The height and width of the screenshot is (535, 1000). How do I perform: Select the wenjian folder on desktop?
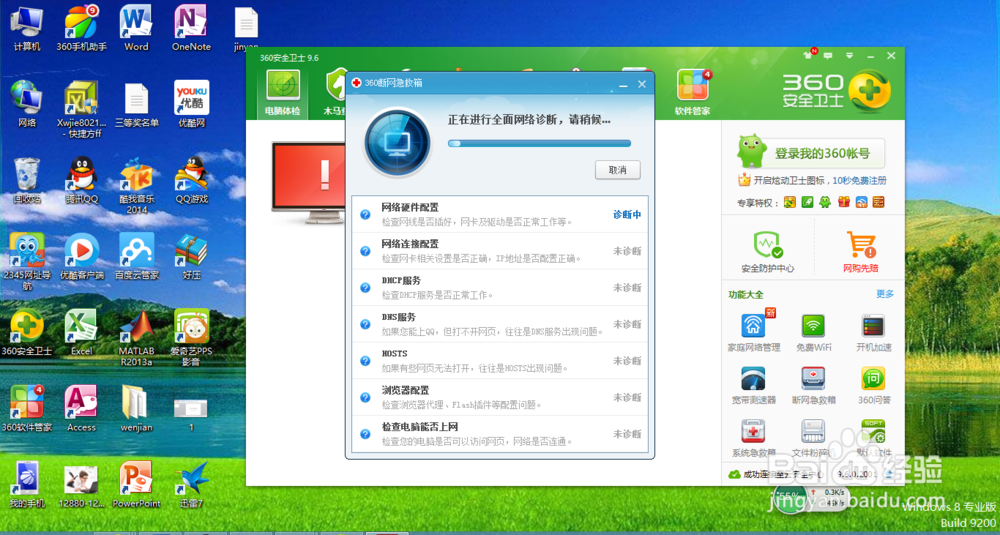(136, 409)
